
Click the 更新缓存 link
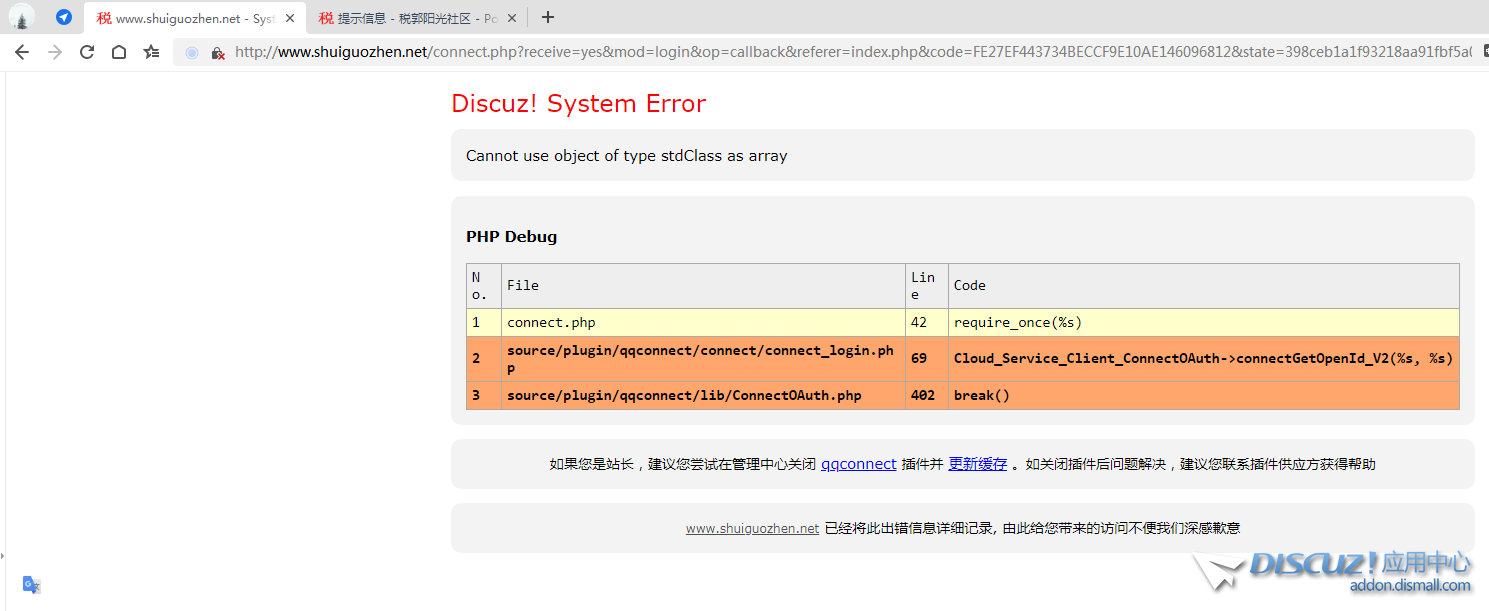tap(977, 464)
